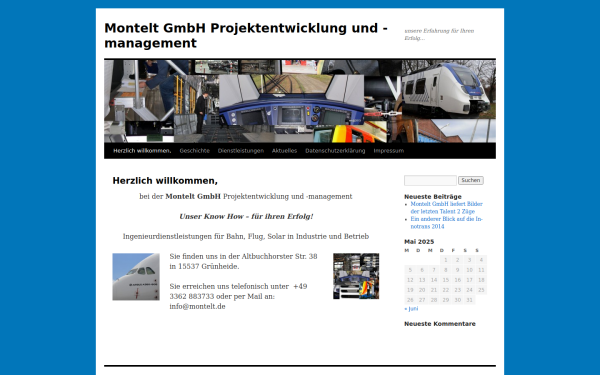The width and height of the screenshot is (600, 375).
Task: Click the 'Herzlich willkommen,' page heading
Action: (x=165, y=181)
